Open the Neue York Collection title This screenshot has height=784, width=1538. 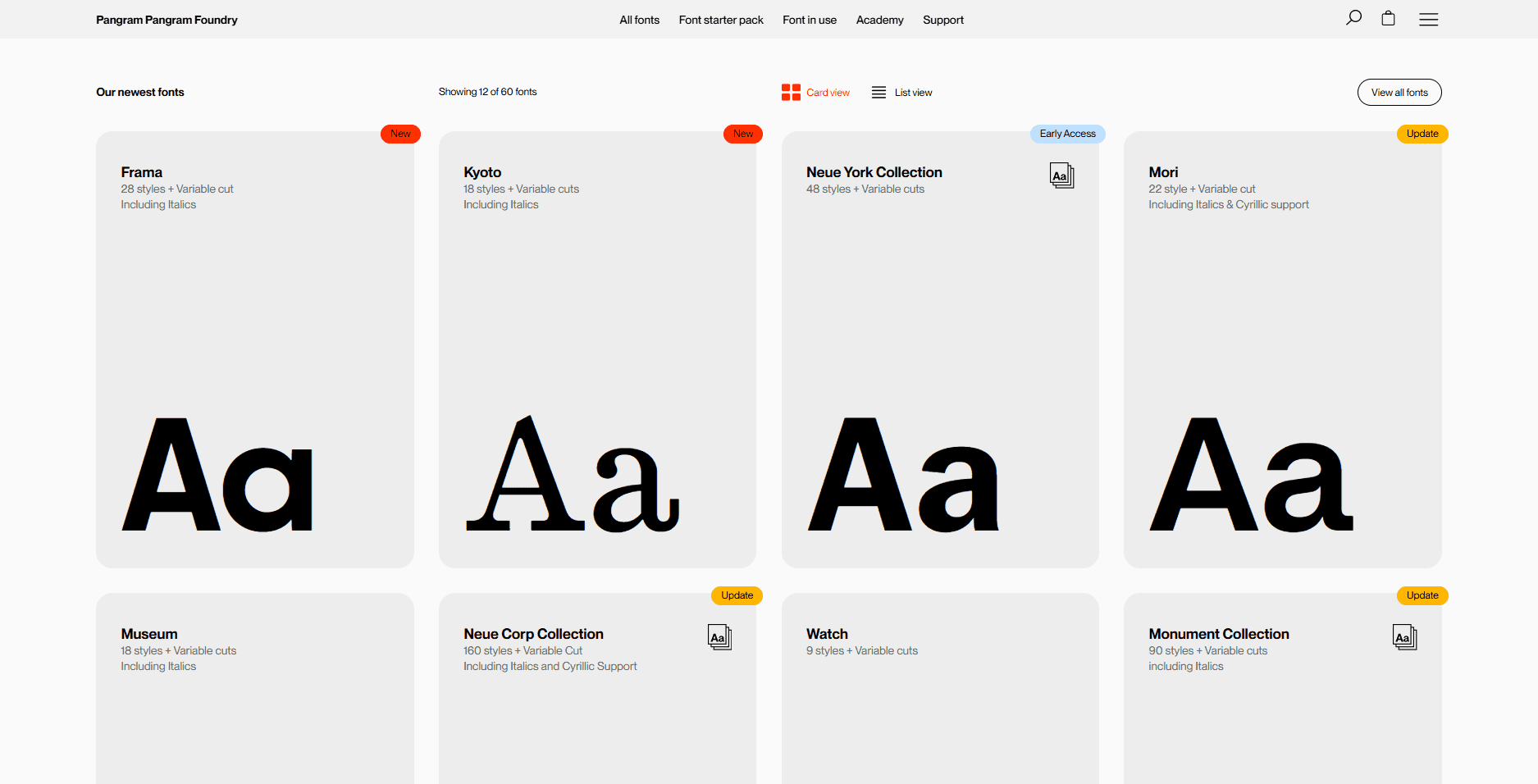tap(874, 172)
